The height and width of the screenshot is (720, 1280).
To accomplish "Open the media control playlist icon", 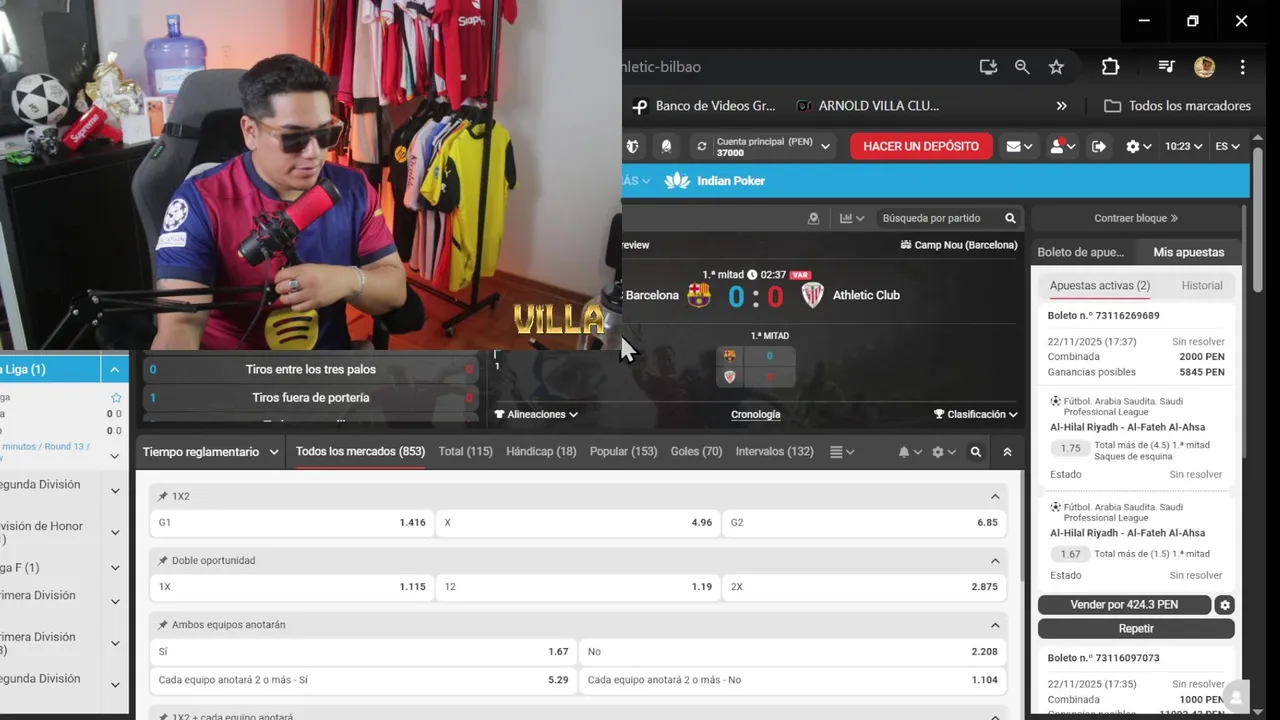I will 1166,67.
